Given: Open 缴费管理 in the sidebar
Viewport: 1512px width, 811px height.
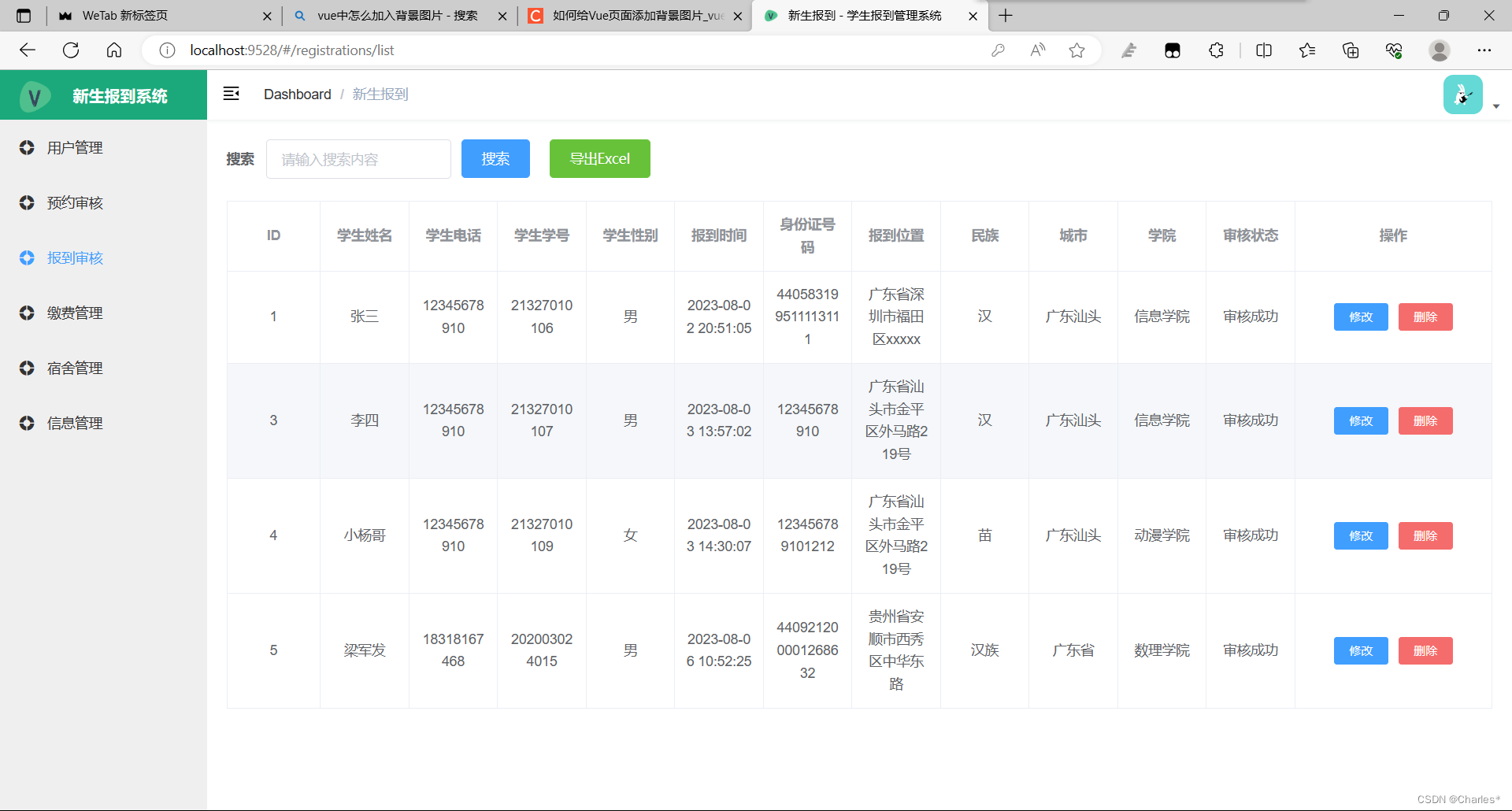Looking at the screenshot, I should 103,313.
